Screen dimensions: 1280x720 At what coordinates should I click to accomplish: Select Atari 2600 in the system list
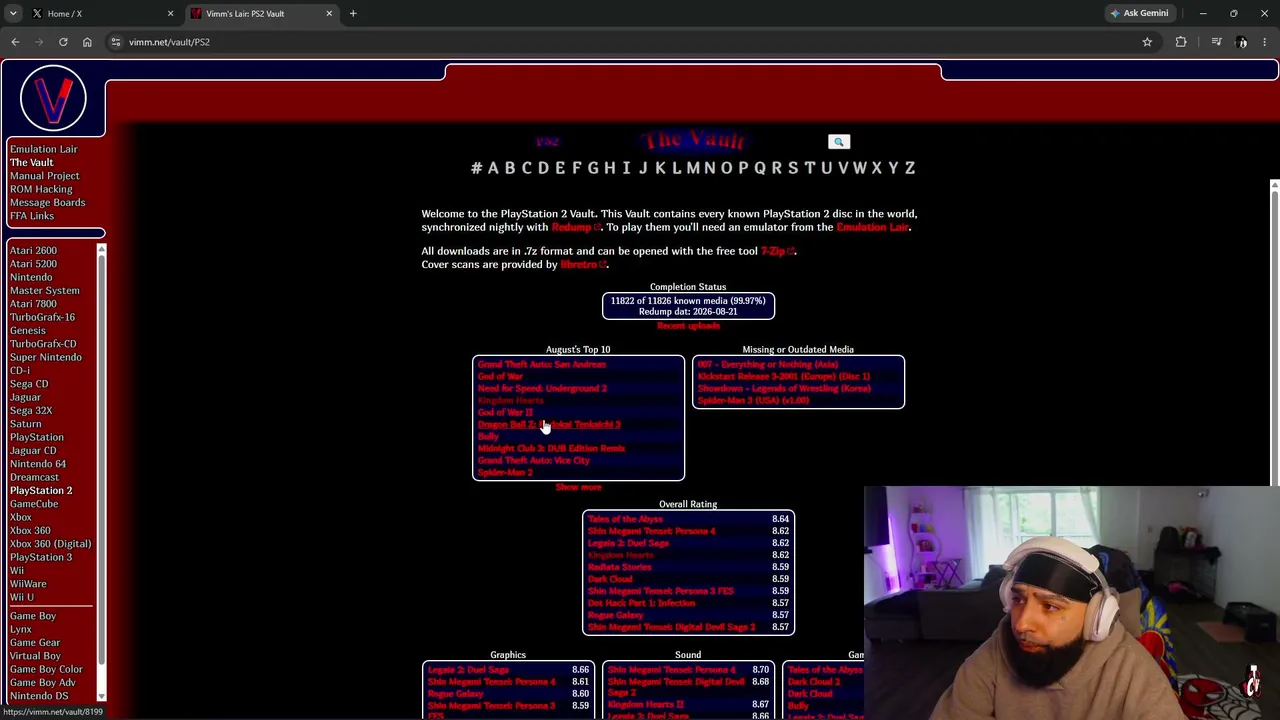tap(33, 250)
